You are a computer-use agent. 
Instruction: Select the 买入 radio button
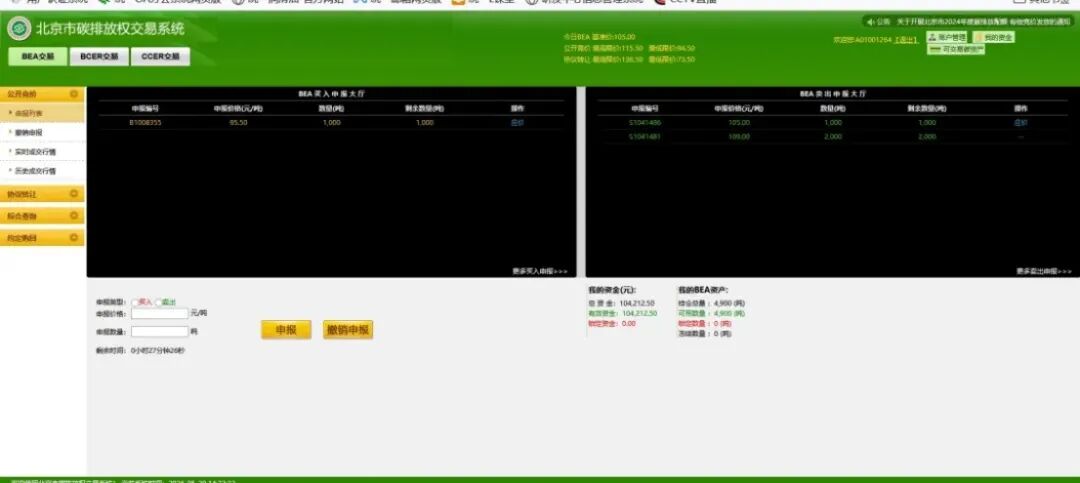tap(134, 302)
